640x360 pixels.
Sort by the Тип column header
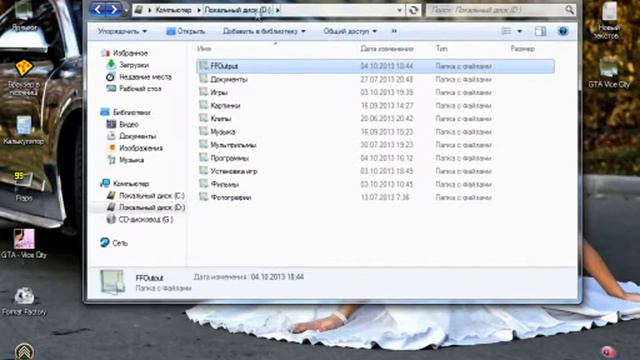pyautogui.click(x=441, y=49)
